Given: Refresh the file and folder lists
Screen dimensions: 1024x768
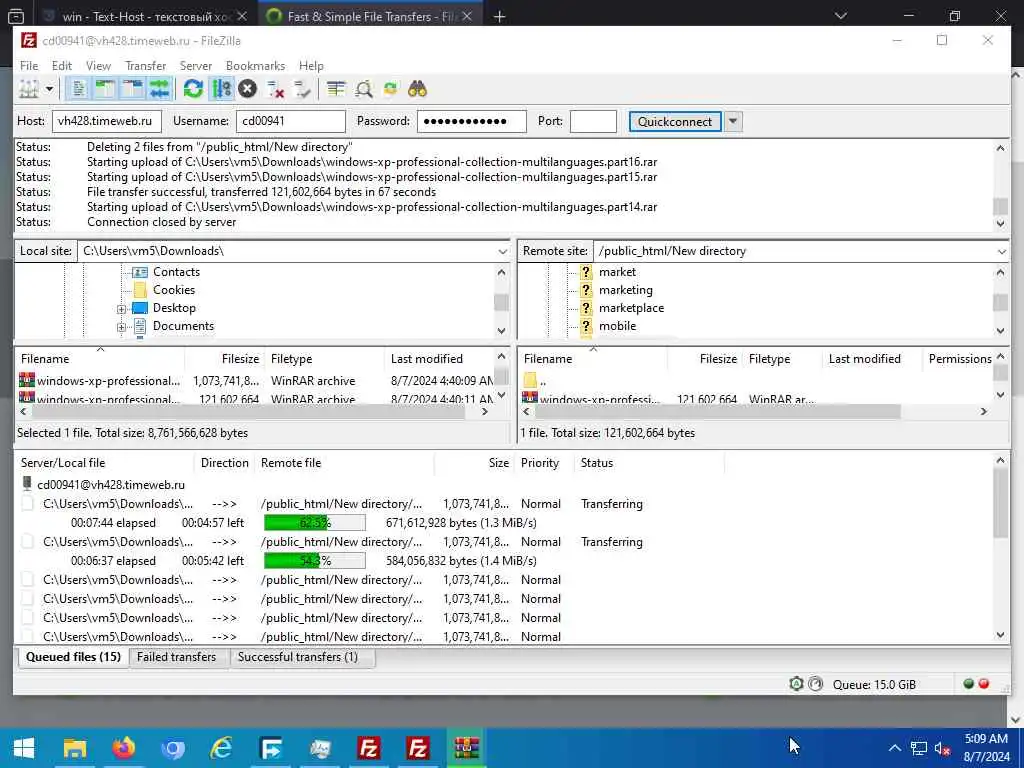Looking at the screenshot, I should pyautogui.click(x=193, y=89).
